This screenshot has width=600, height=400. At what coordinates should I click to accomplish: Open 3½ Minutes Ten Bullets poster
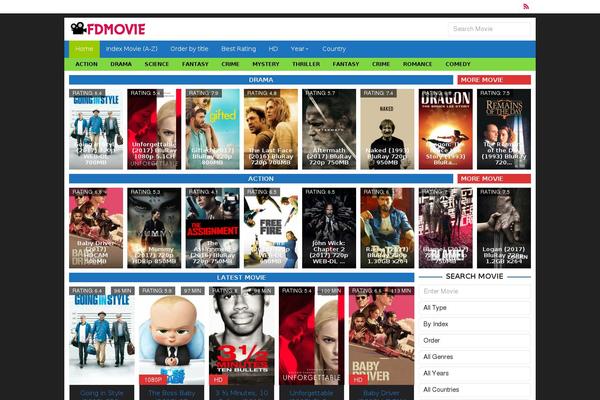pyautogui.click(x=242, y=336)
